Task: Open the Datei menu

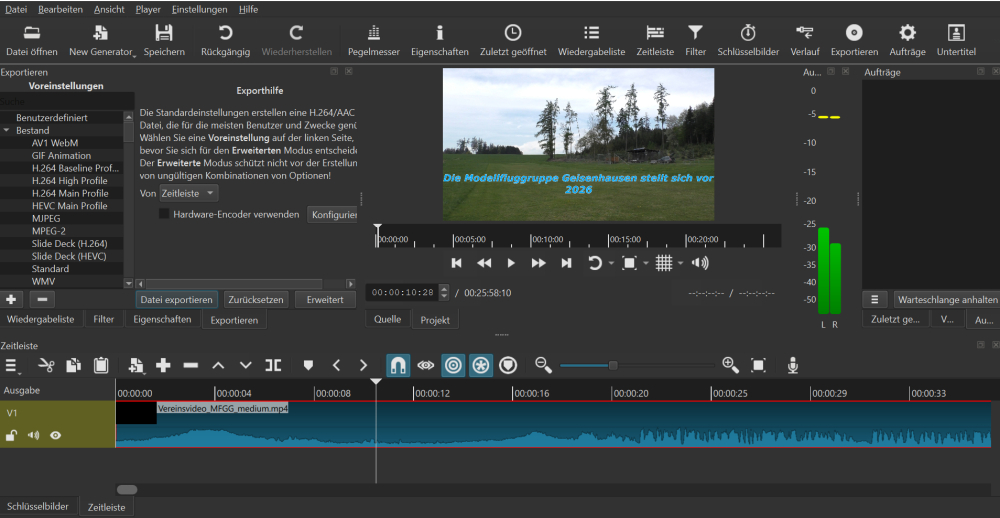Action: coord(16,10)
